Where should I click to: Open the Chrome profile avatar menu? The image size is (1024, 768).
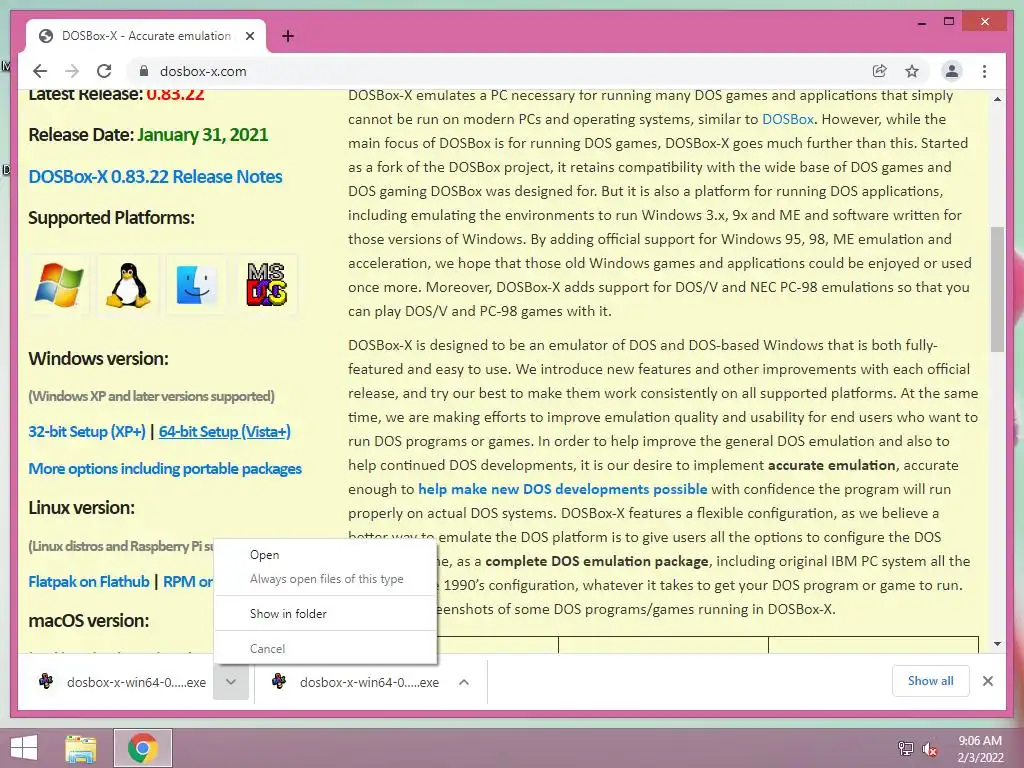952,71
